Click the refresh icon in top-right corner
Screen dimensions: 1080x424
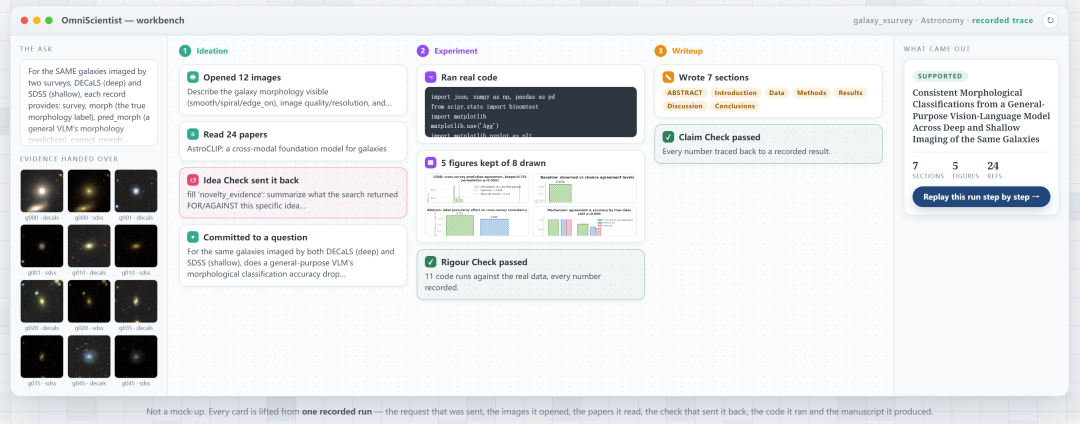pyautogui.click(x=1050, y=21)
